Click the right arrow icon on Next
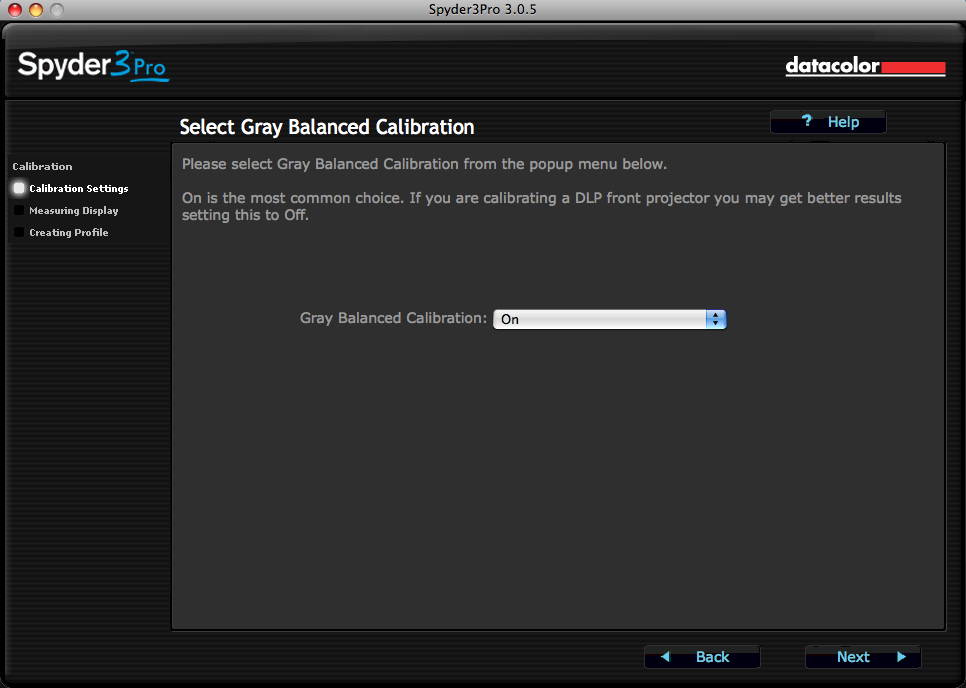The width and height of the screenshot is (966, 688). tap(901, 657)
